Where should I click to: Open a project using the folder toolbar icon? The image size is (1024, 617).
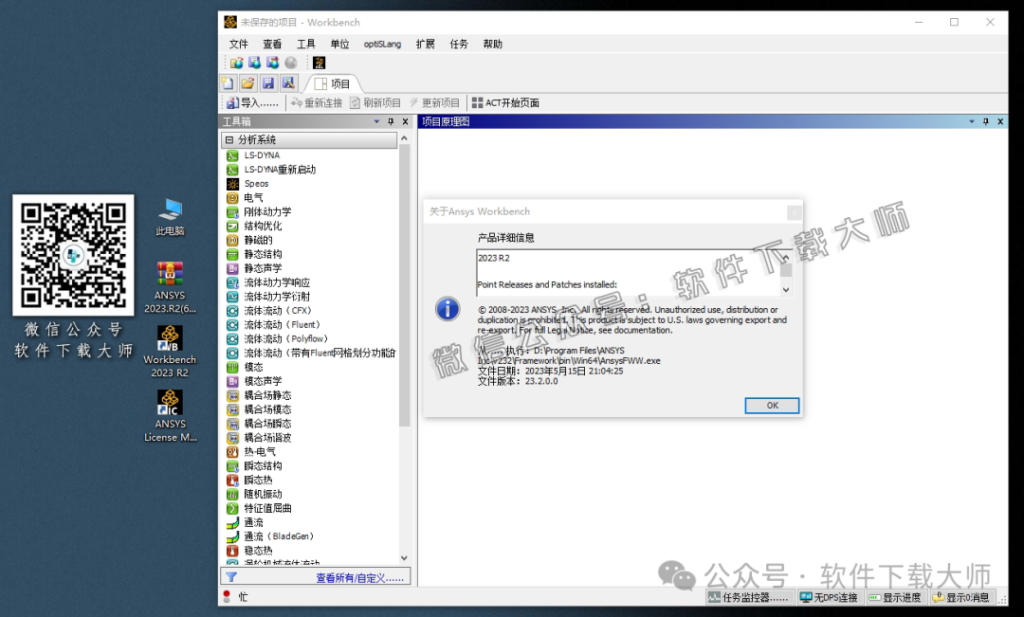point(247,82)
